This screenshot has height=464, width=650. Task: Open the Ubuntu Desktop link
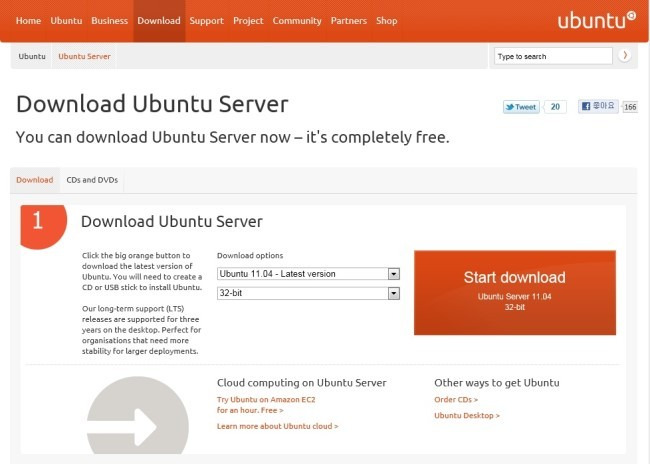point(467,415)
